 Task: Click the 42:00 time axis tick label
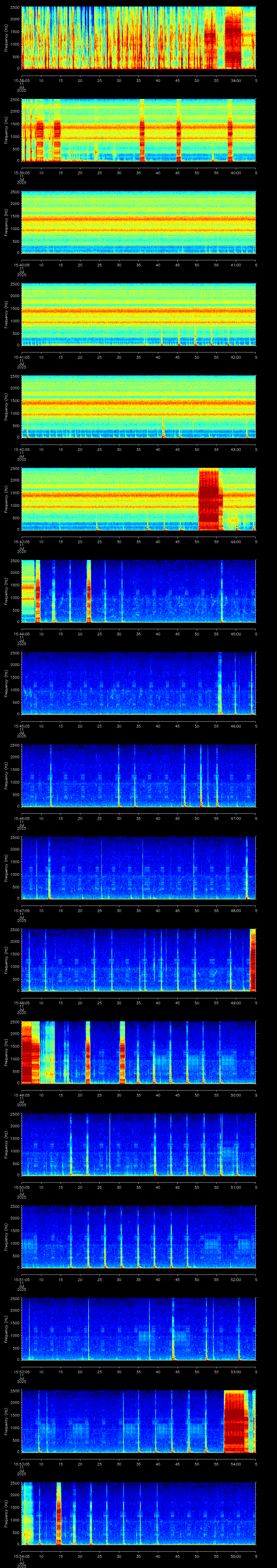(236, 357)
